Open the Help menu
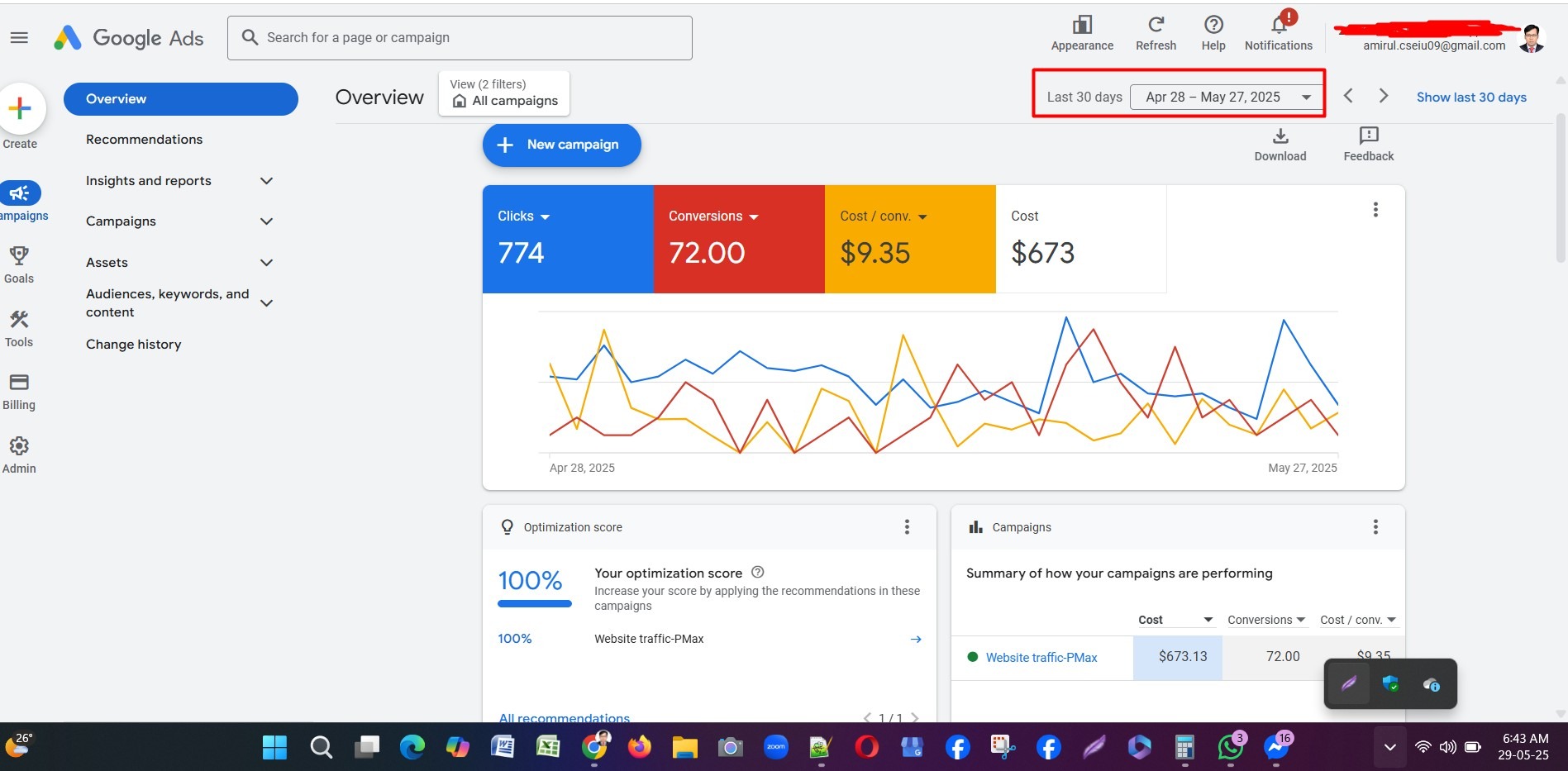1568x771 pixels. [x=1213, y=34]
